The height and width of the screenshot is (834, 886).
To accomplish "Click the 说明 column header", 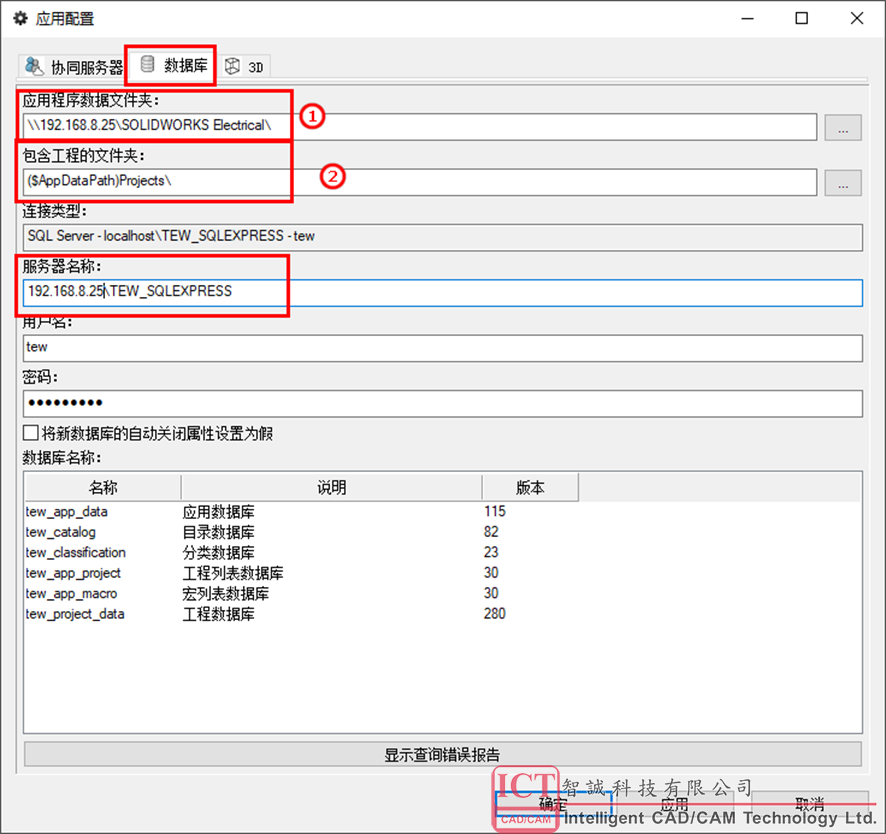I will [331, 488].
